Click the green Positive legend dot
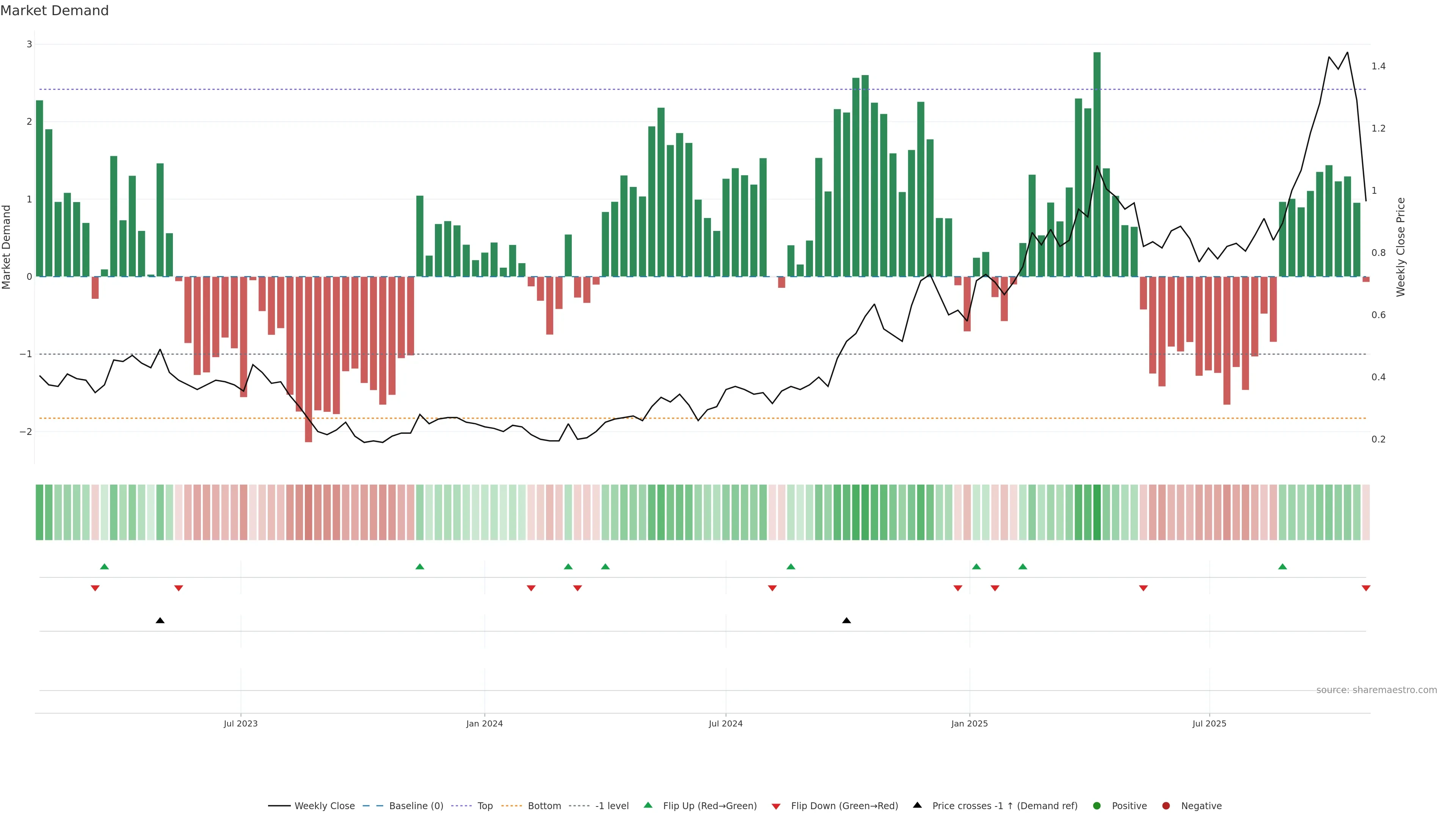Image resolution: width=1456 pixels, height=819 pixels. [1097, 806]
